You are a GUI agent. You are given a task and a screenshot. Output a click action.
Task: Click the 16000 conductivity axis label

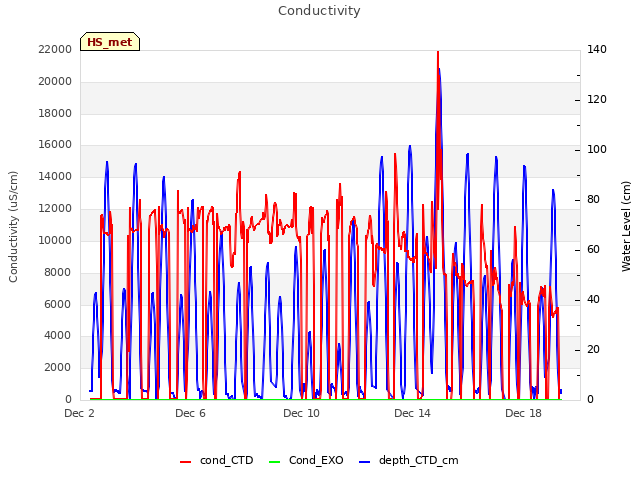coord(55,144)
